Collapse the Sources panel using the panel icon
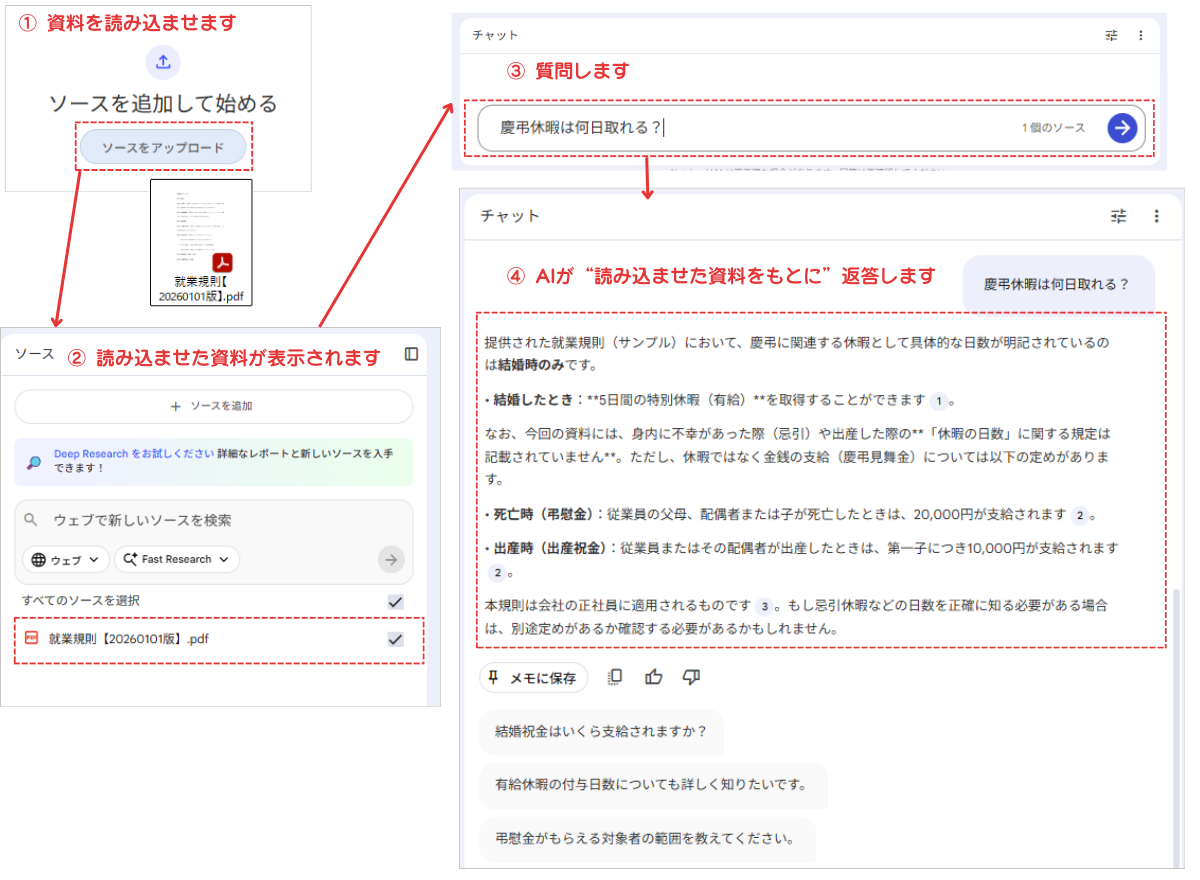 pyautogui.click(x=413, y=352)
